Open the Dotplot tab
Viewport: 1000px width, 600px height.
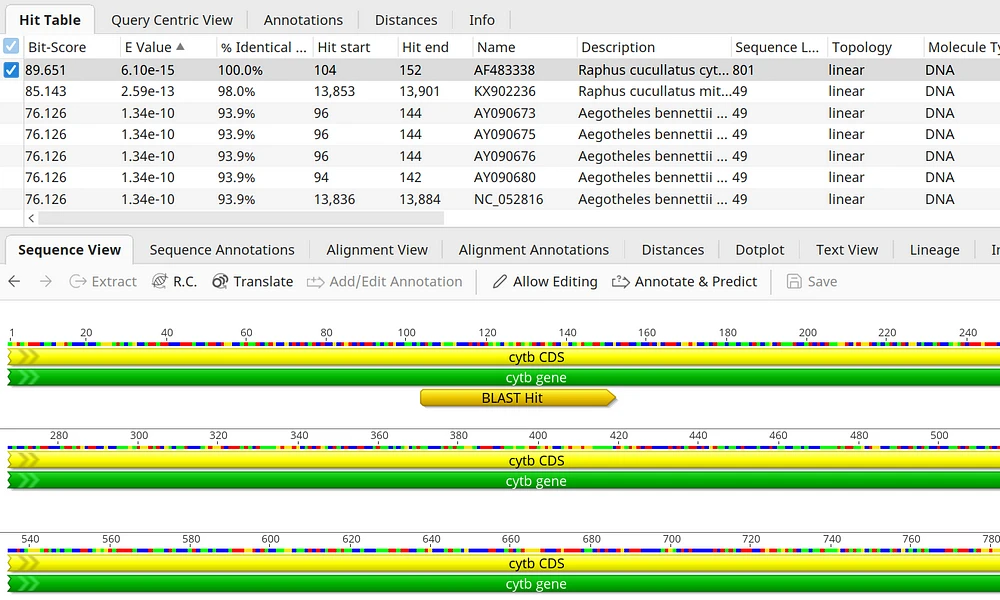click(760, 250)
